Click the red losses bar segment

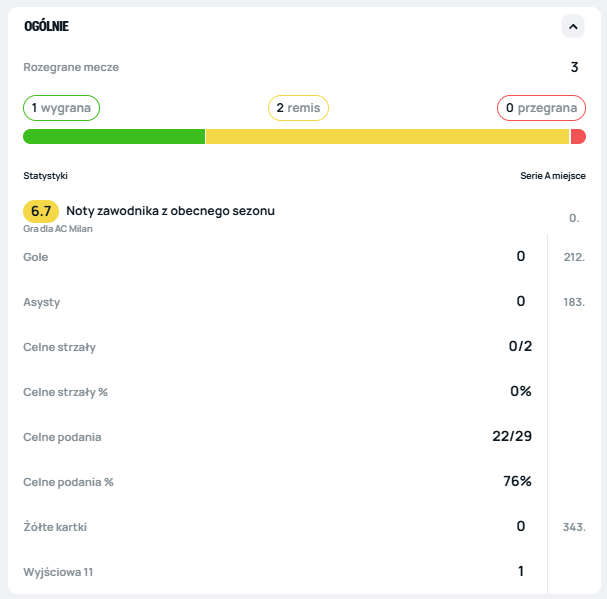click(x=578, y=137)
